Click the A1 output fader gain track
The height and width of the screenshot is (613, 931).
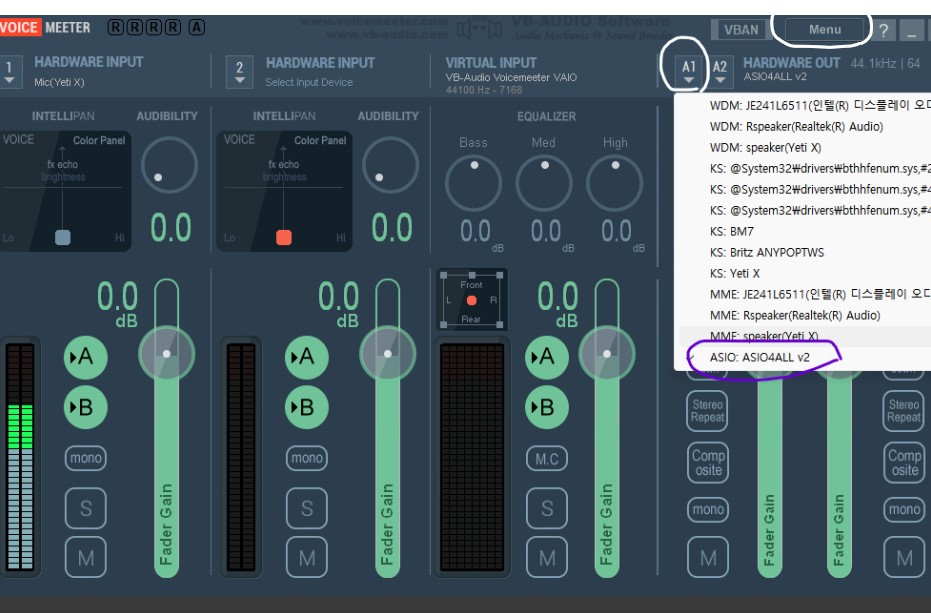pos(770,475)
